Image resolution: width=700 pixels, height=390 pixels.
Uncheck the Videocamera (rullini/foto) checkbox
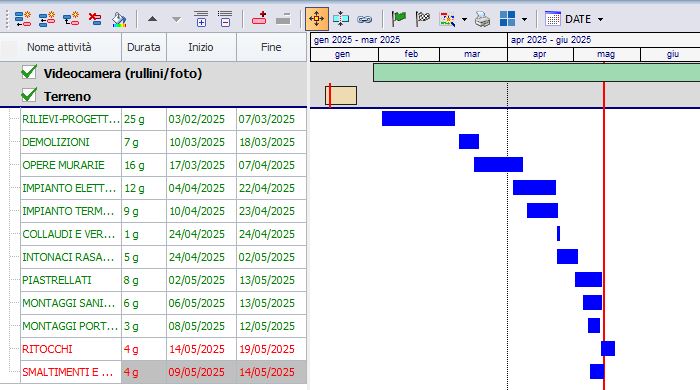(29, 72)
